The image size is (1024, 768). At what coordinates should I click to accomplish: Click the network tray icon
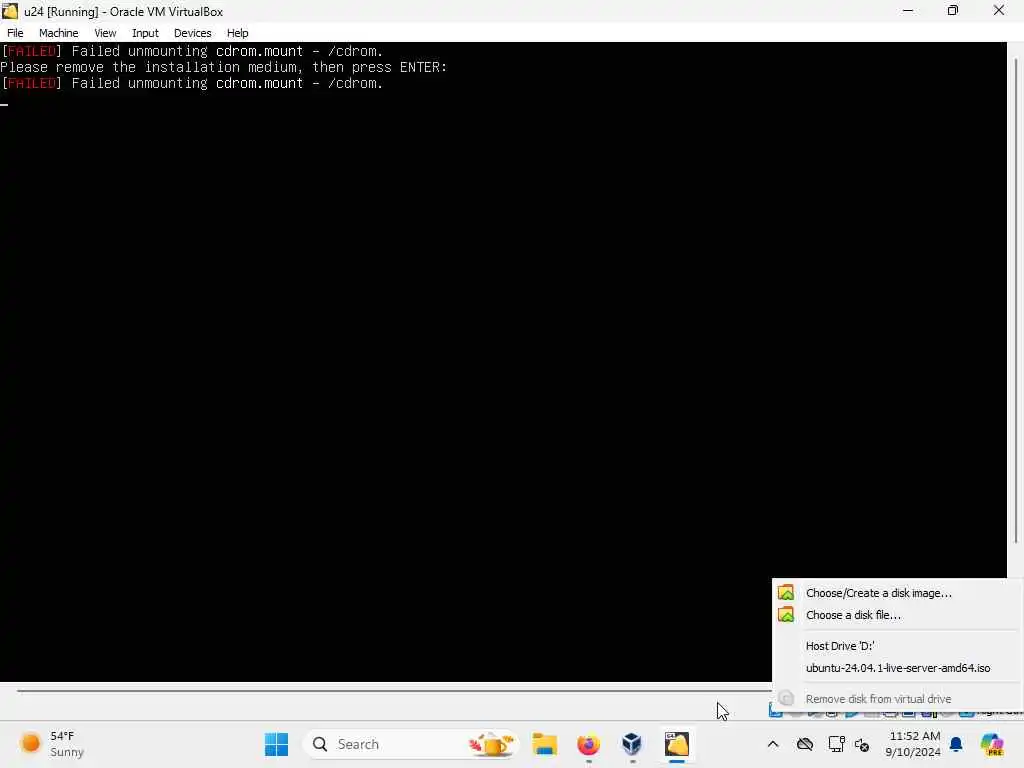point(836,744)
